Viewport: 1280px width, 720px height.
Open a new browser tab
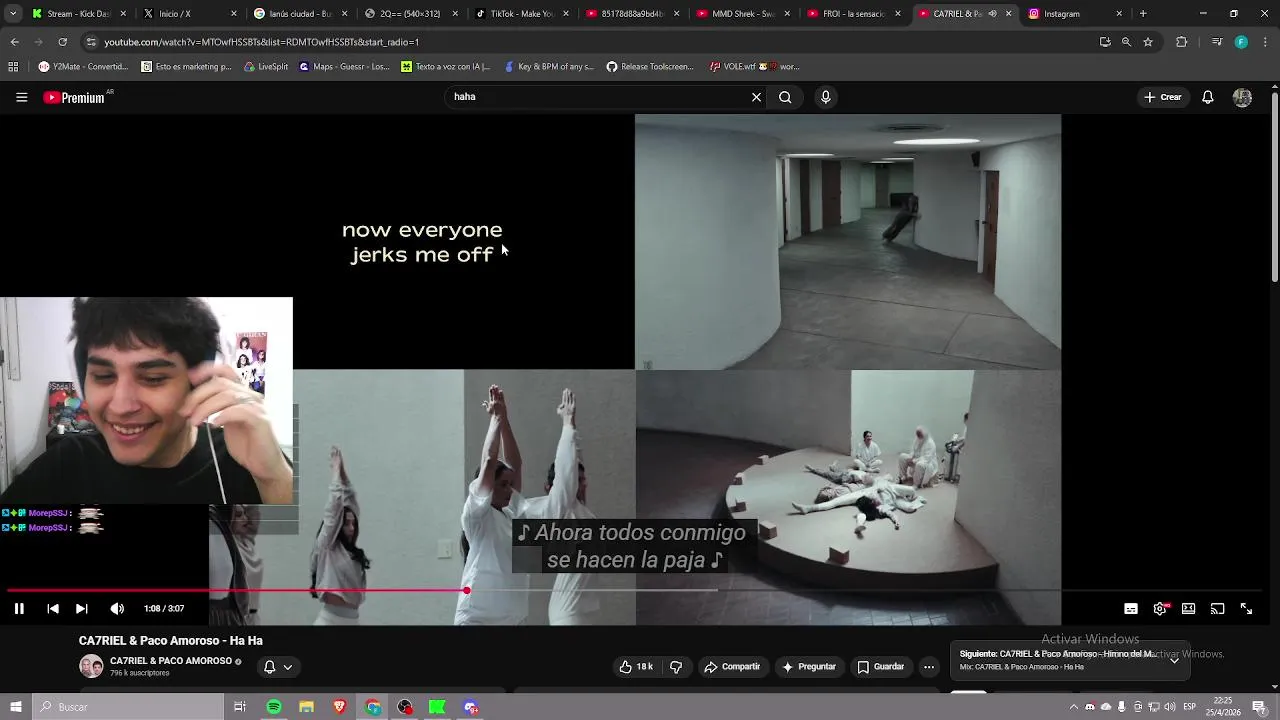[x=1142, y=14]
